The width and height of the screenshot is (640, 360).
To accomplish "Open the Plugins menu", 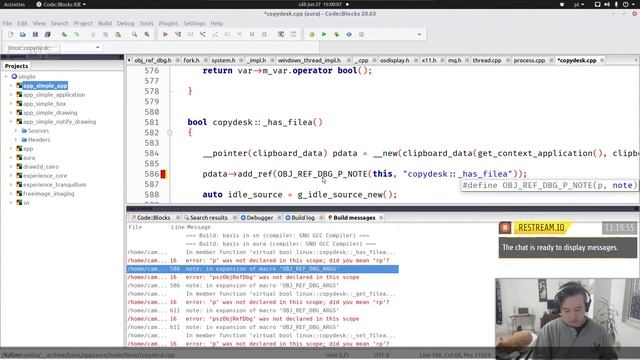I will pos(169,23).
